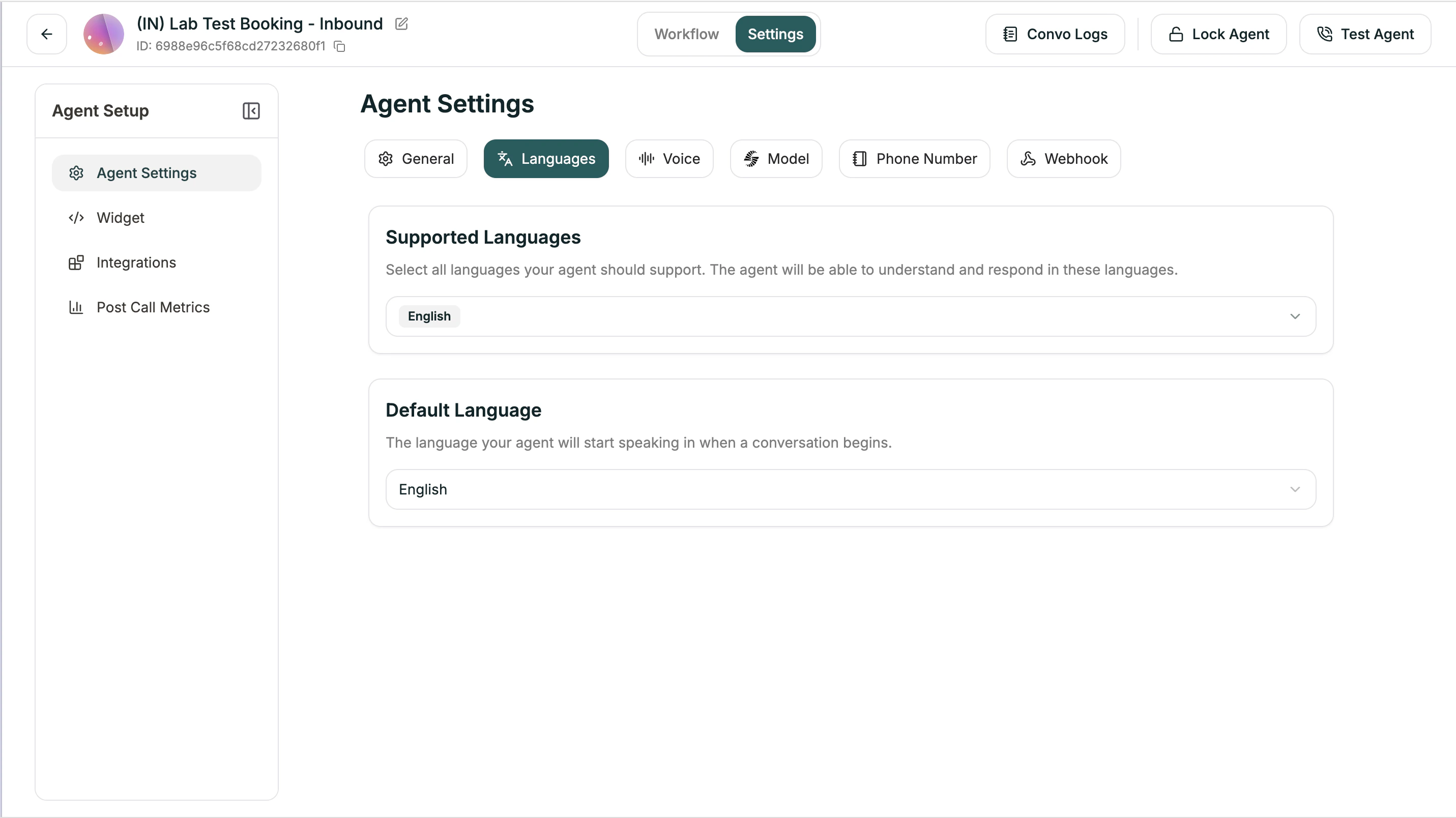Switch to the Voice tab
1456x818 pixels.
click(669, 159)
